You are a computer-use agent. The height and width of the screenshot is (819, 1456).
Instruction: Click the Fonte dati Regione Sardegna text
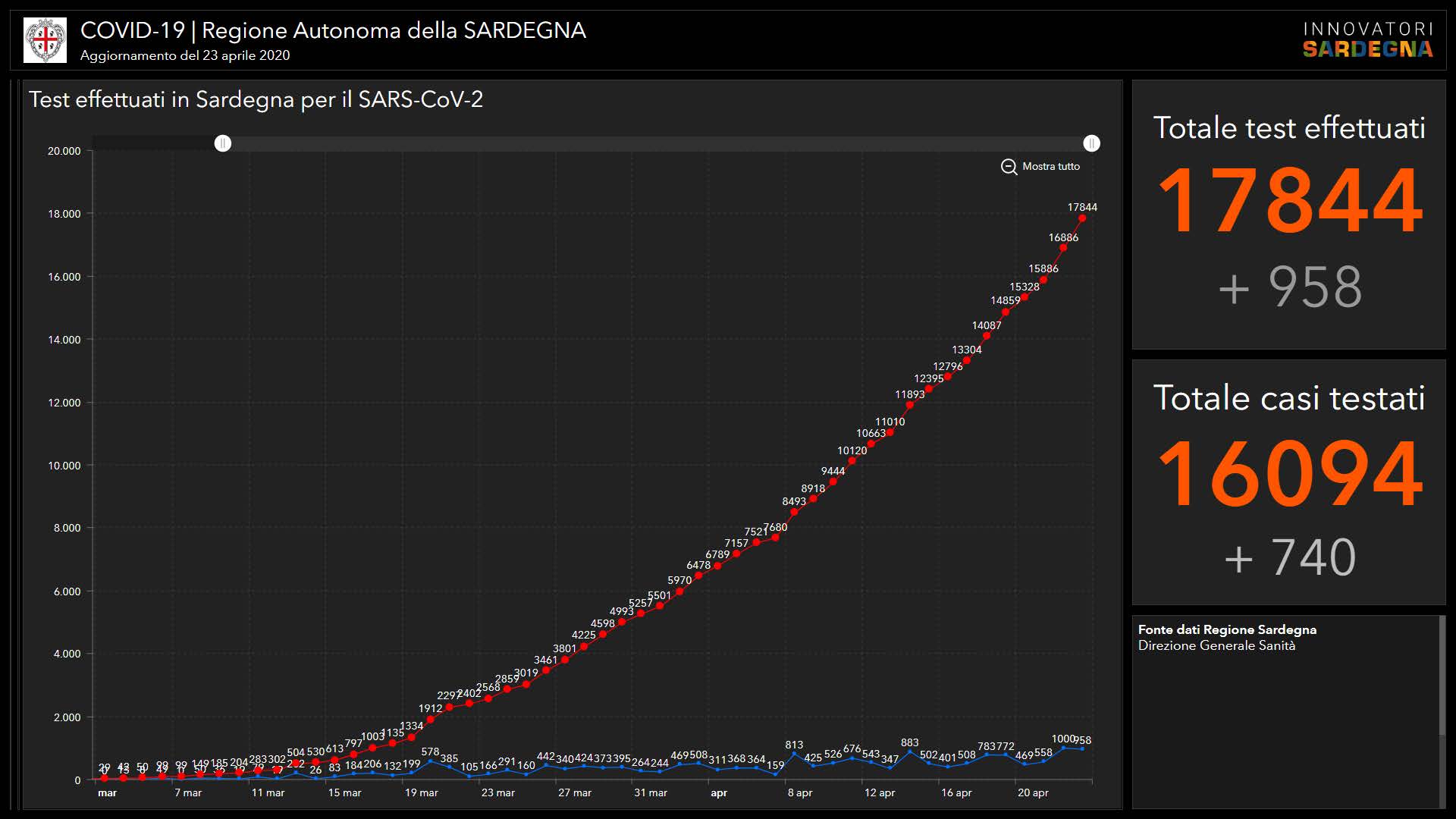coord(1226,629)
